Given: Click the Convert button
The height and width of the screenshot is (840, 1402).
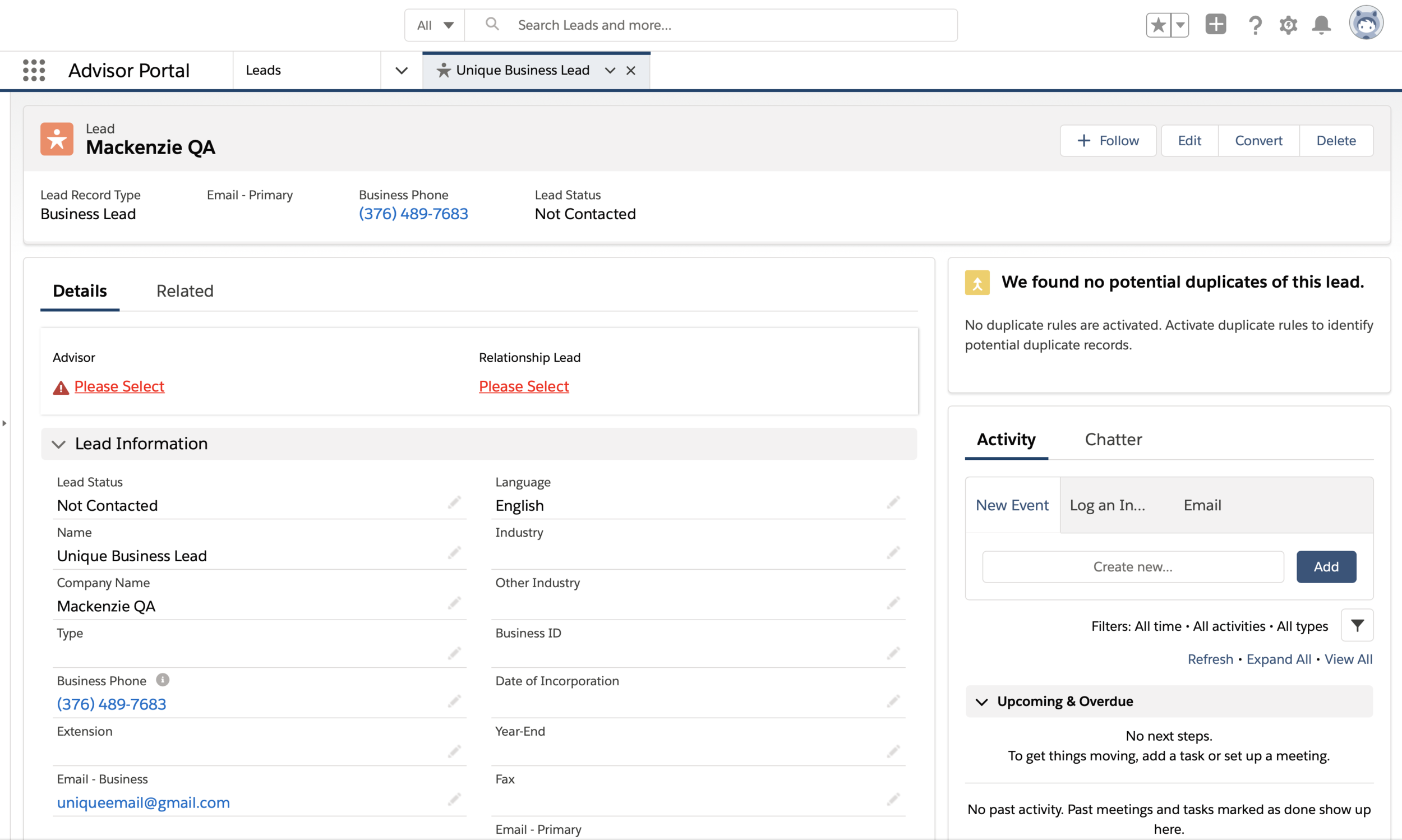Looking at the screenshot, I should 1258,140.
